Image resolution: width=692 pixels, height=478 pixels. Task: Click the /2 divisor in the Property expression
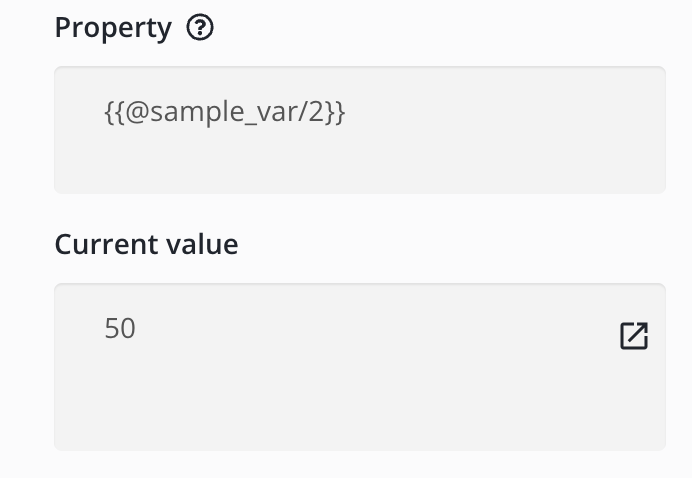tap(317, 113)
